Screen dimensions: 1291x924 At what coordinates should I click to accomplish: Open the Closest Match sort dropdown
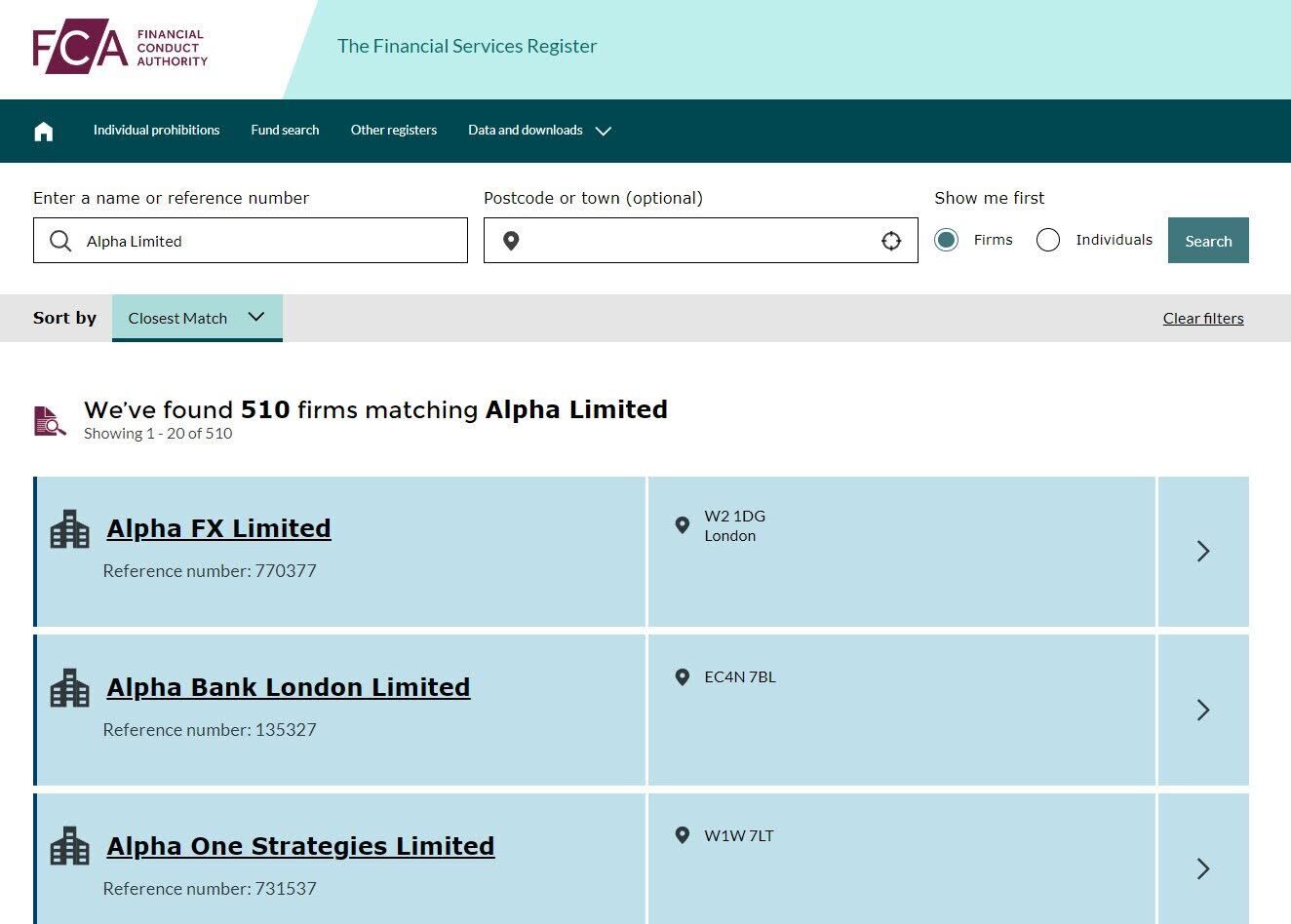[x=197, y=318]
